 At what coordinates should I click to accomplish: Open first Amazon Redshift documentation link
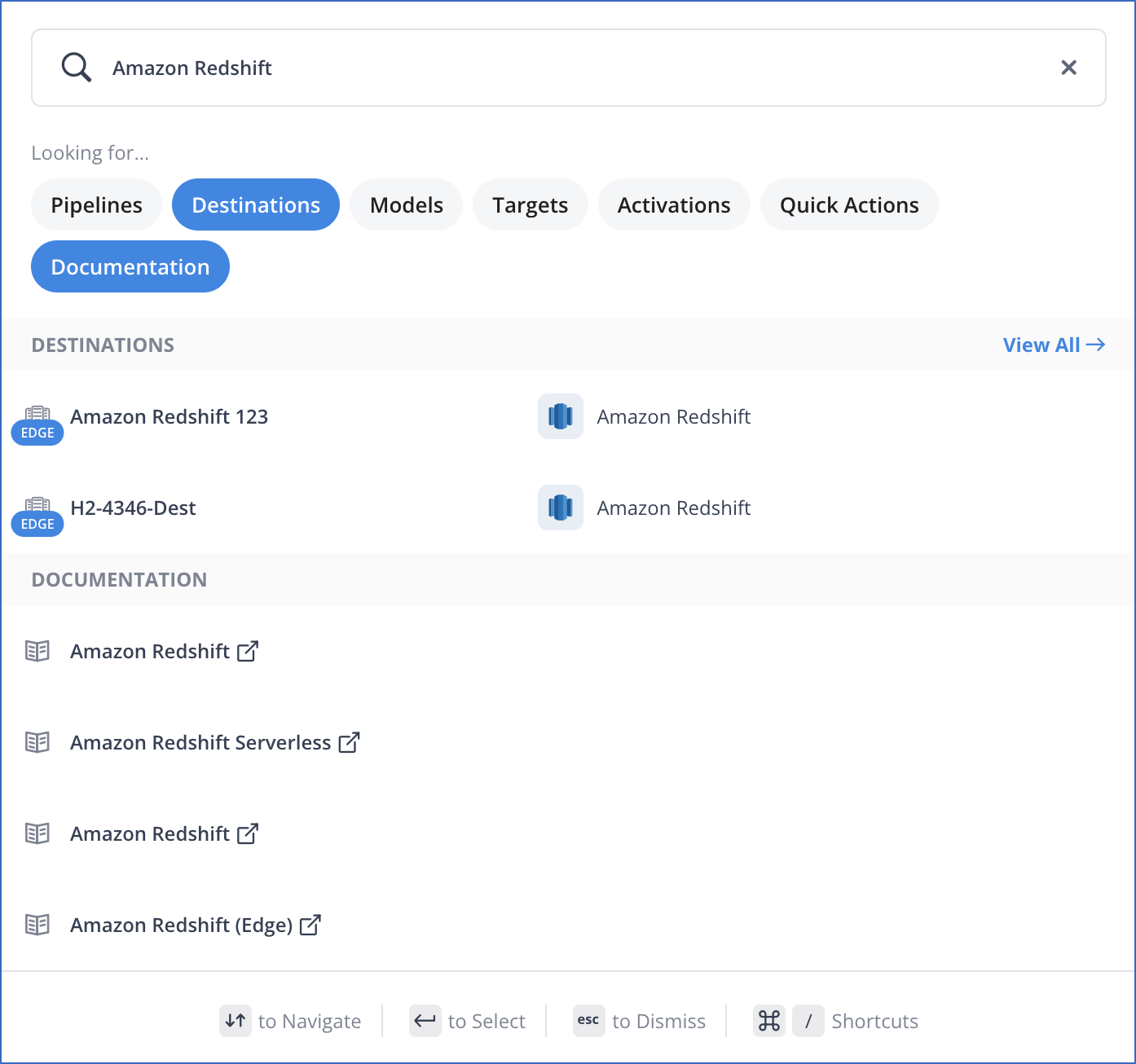coord(150,651)
